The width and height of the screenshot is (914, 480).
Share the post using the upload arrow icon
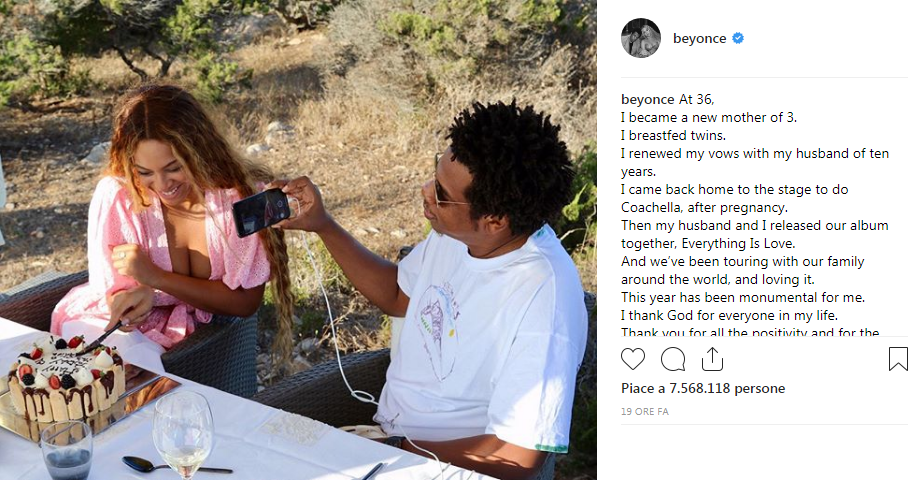[x=712, y=359]
